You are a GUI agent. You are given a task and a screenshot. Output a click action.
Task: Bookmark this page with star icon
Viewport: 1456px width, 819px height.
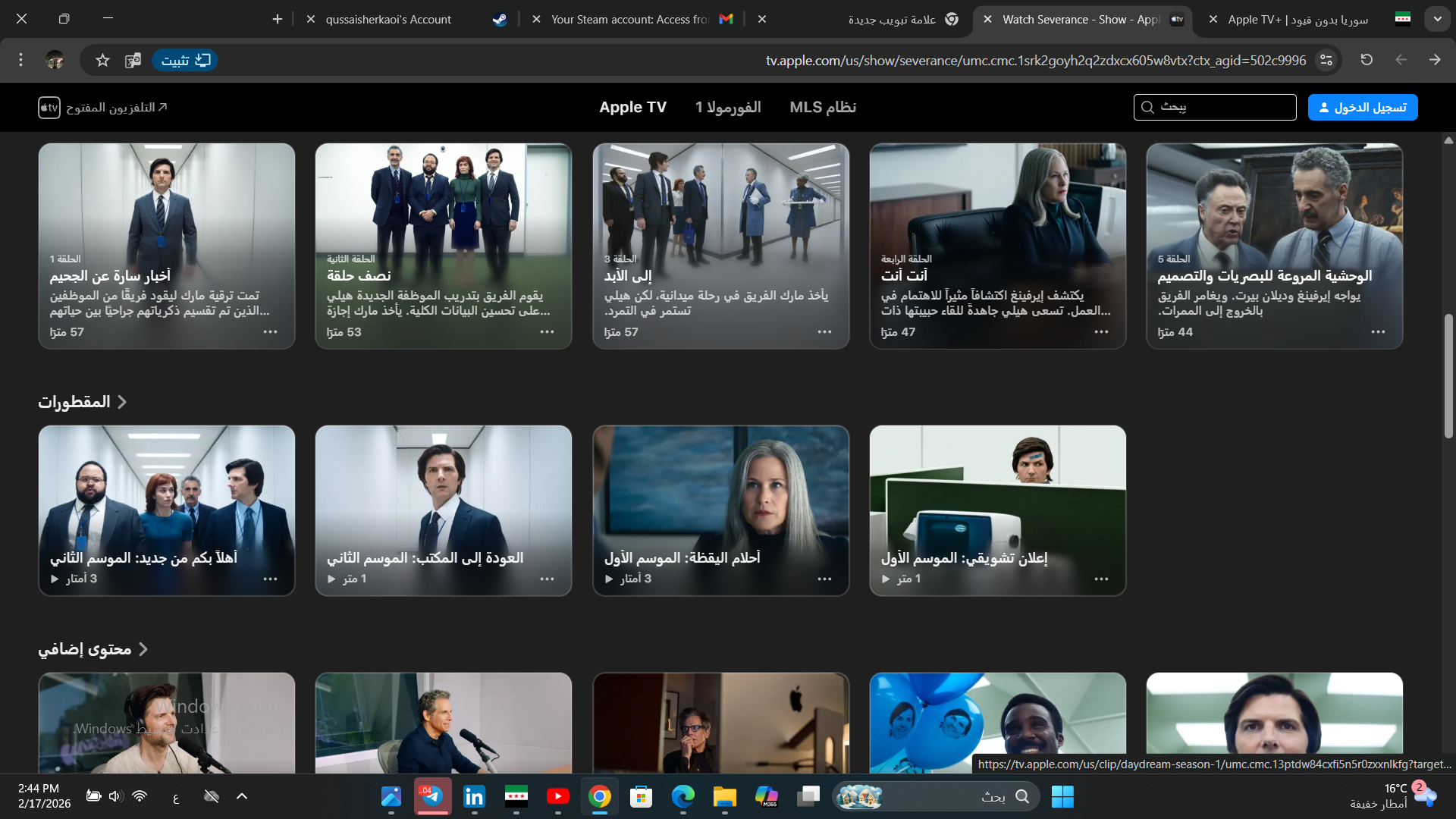pyautogui.click(x=103, y=61)
